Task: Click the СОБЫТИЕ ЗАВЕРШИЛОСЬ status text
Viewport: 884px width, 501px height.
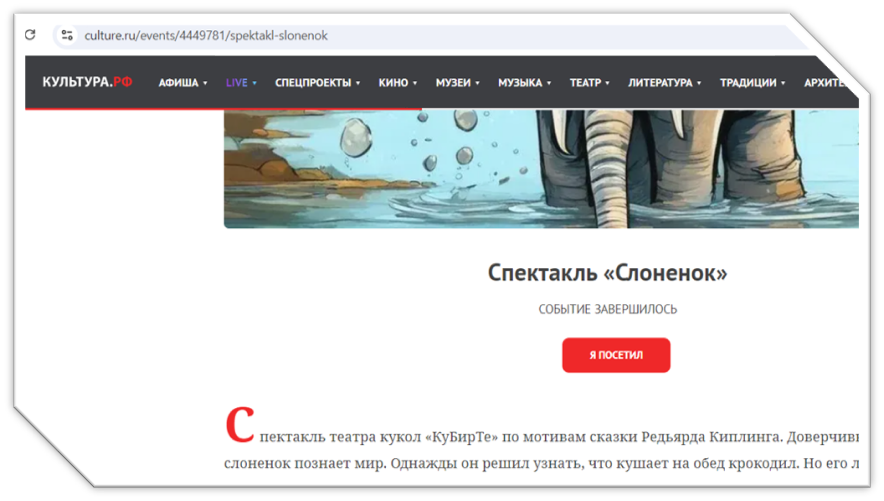Action: [607, 309]
